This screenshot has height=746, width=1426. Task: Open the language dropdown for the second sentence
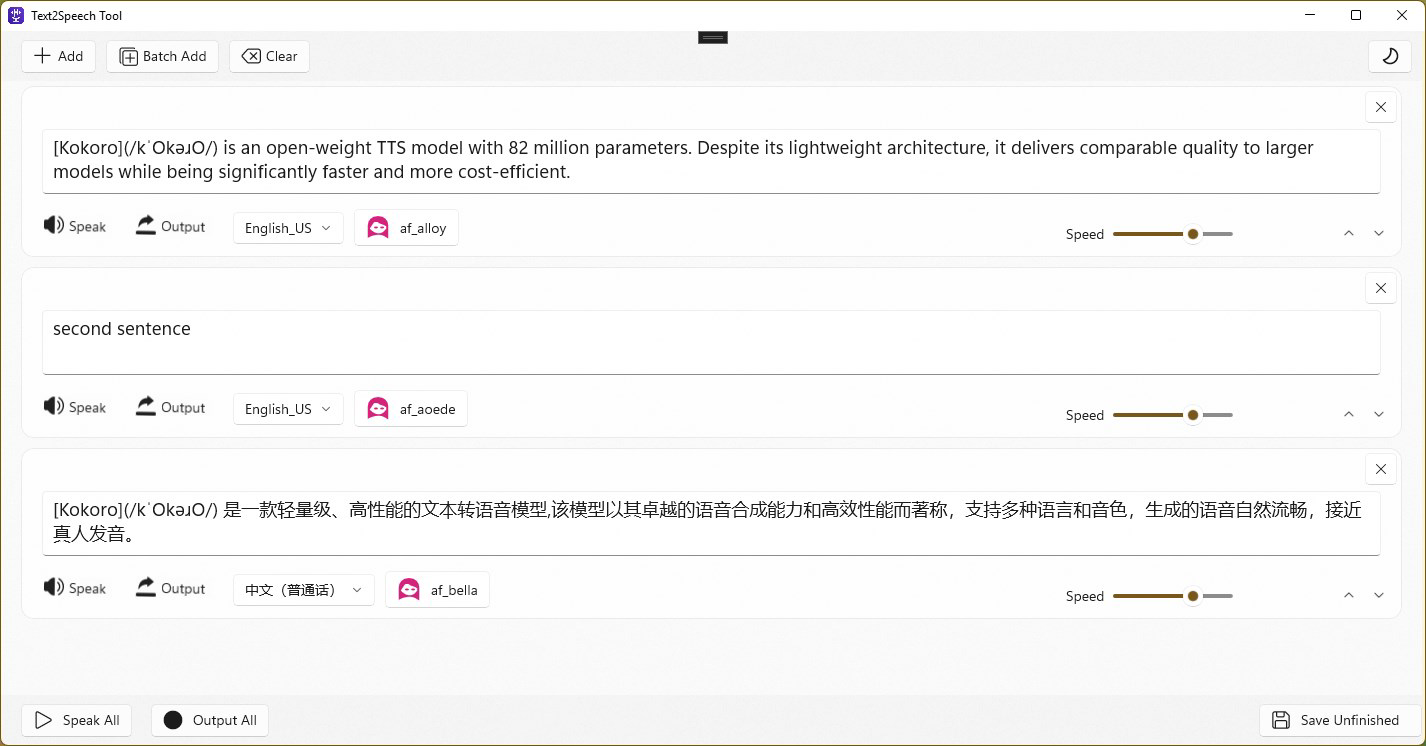(x=287, y=408)
